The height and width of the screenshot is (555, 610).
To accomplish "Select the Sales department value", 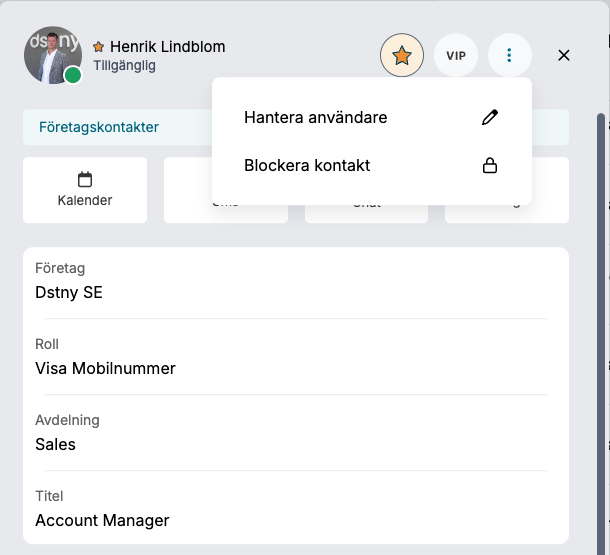I will pyautogui.click(x=55, y=444).
